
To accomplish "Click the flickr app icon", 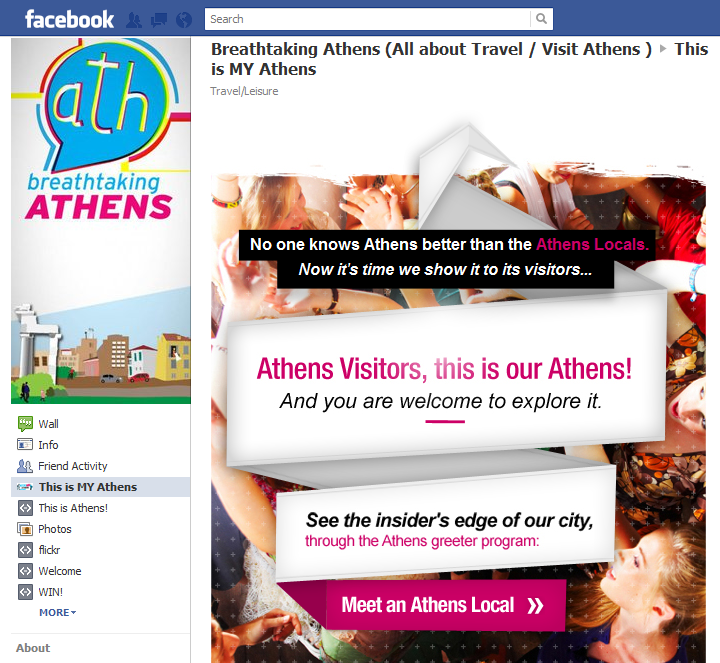I will (x=25, y=550).
